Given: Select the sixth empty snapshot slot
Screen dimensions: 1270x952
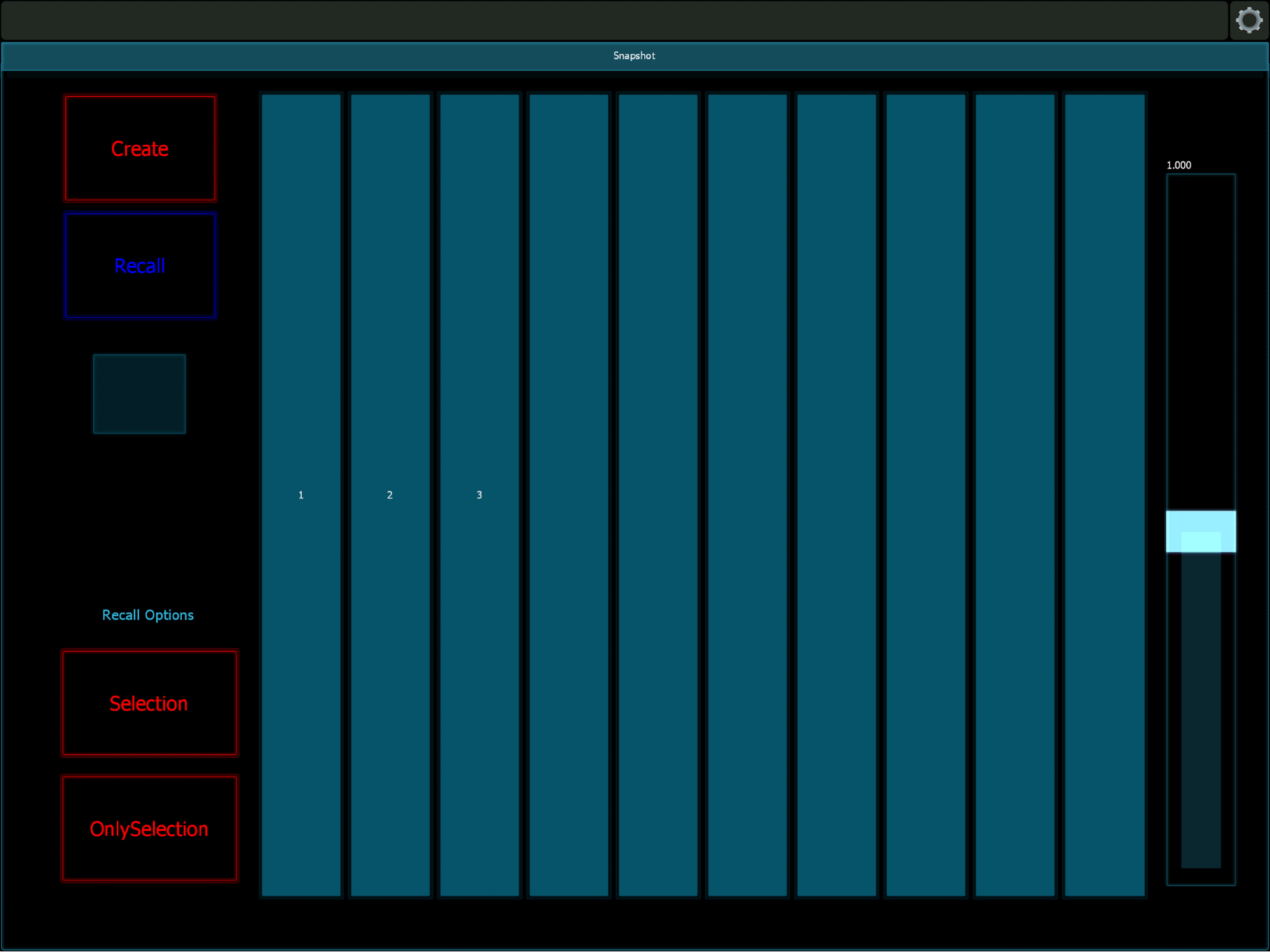Looking at the screenshot, I should pyautogui.click(x=747, y=495).
